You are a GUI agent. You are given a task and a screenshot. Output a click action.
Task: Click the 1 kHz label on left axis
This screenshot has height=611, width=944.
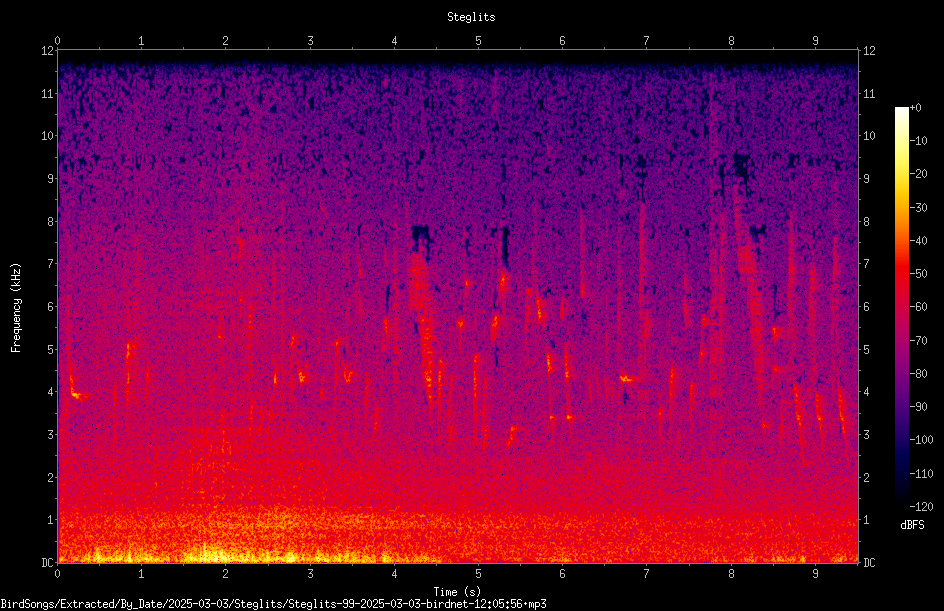(50, 520)
